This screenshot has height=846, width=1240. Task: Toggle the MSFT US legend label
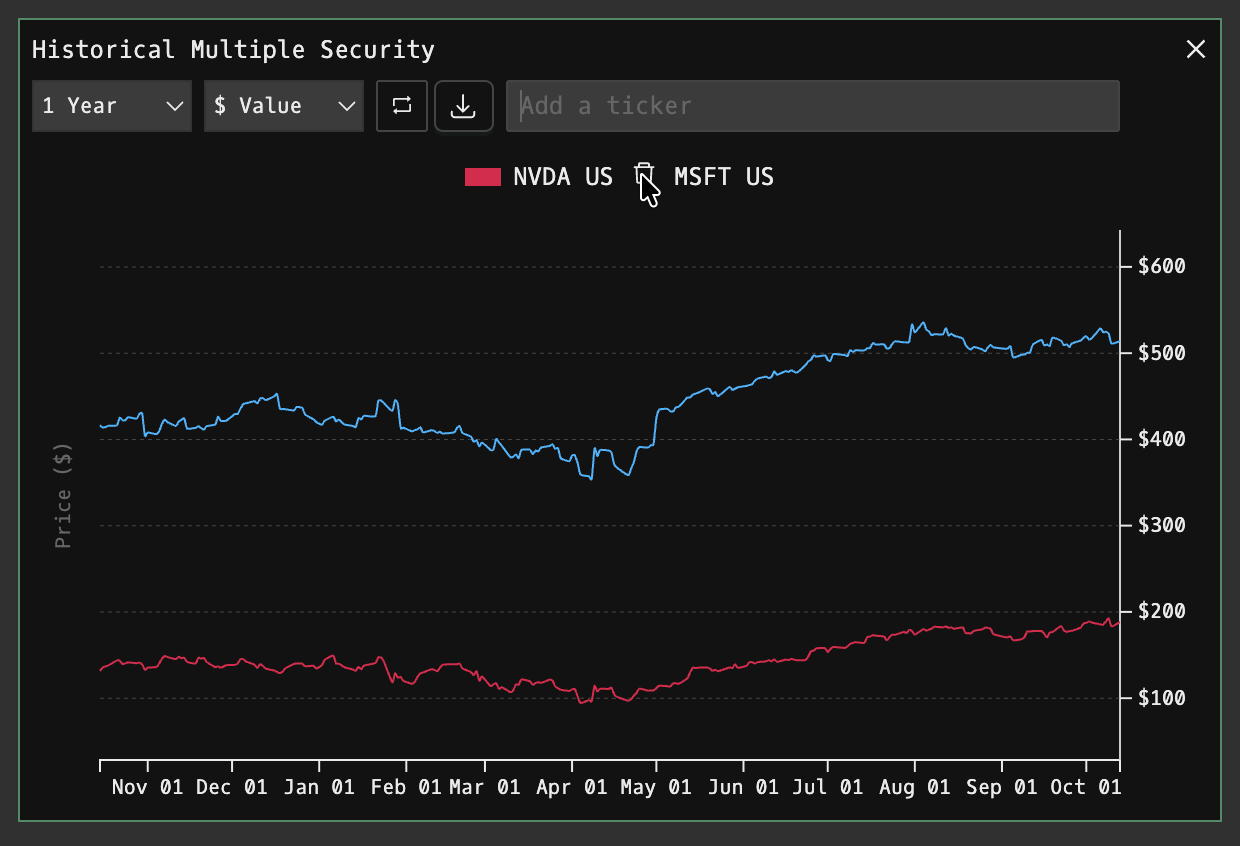click(724, 177)
